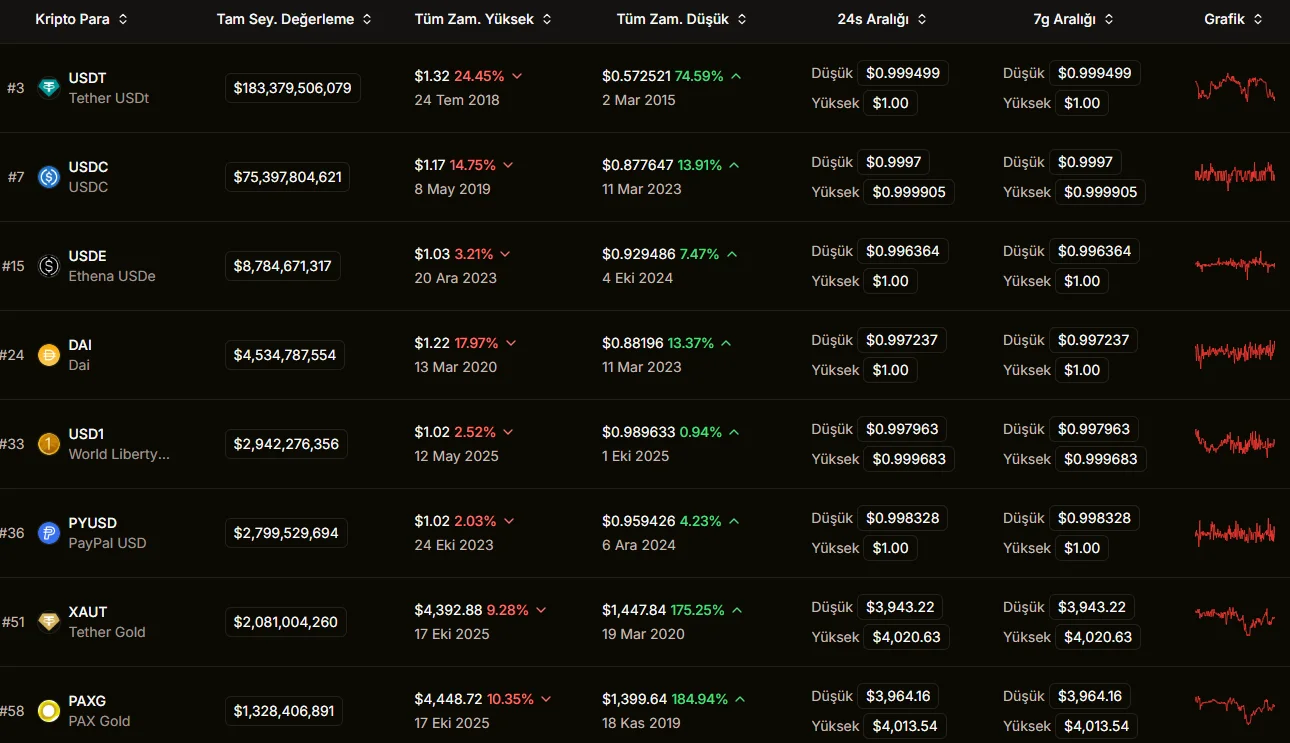Sort by 7g Aralığı column header
The width and height of the screenshot is (1290, 743).
click(x=1073, y=19)
